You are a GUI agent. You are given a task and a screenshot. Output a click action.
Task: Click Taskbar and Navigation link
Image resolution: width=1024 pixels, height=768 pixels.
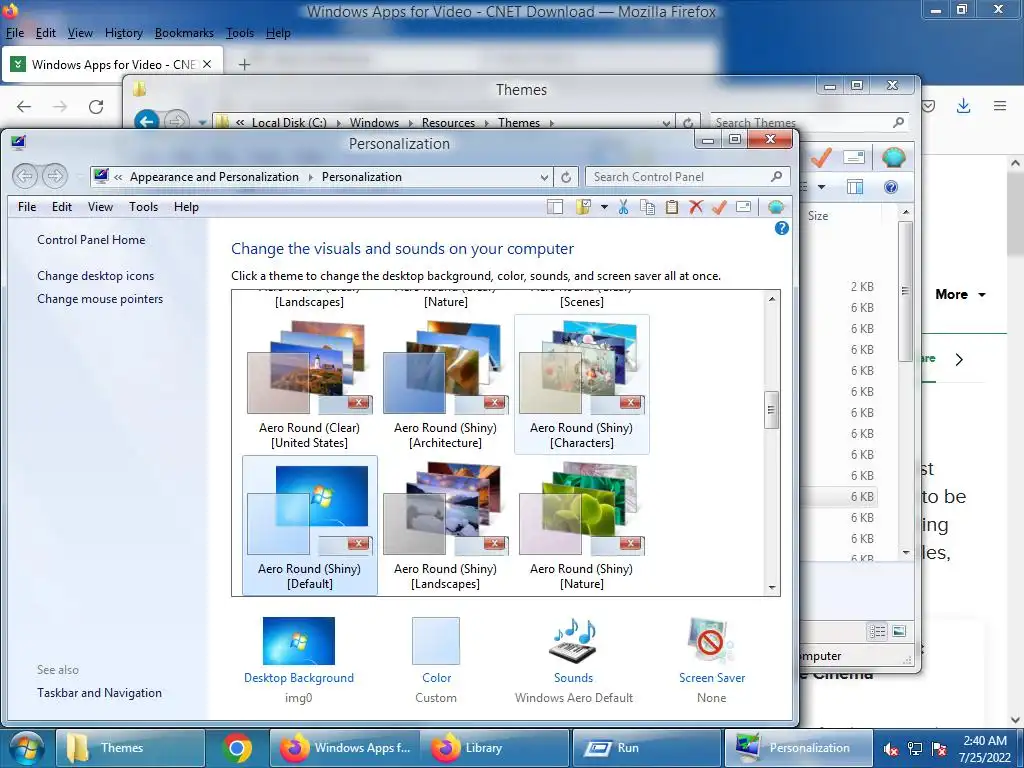coord(99,693)
